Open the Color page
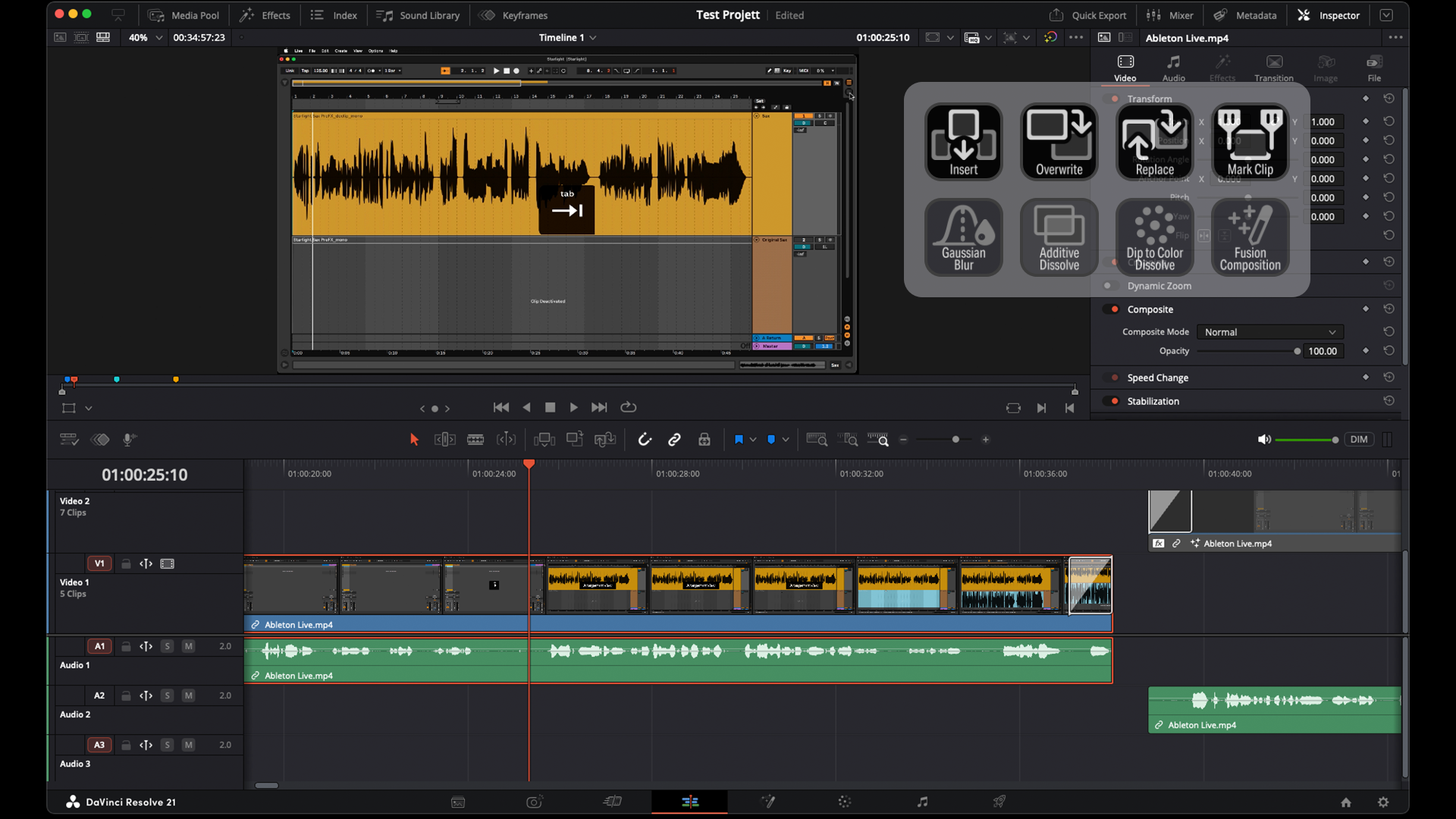The image size is (1456, 819). click(x=845, y=802)
